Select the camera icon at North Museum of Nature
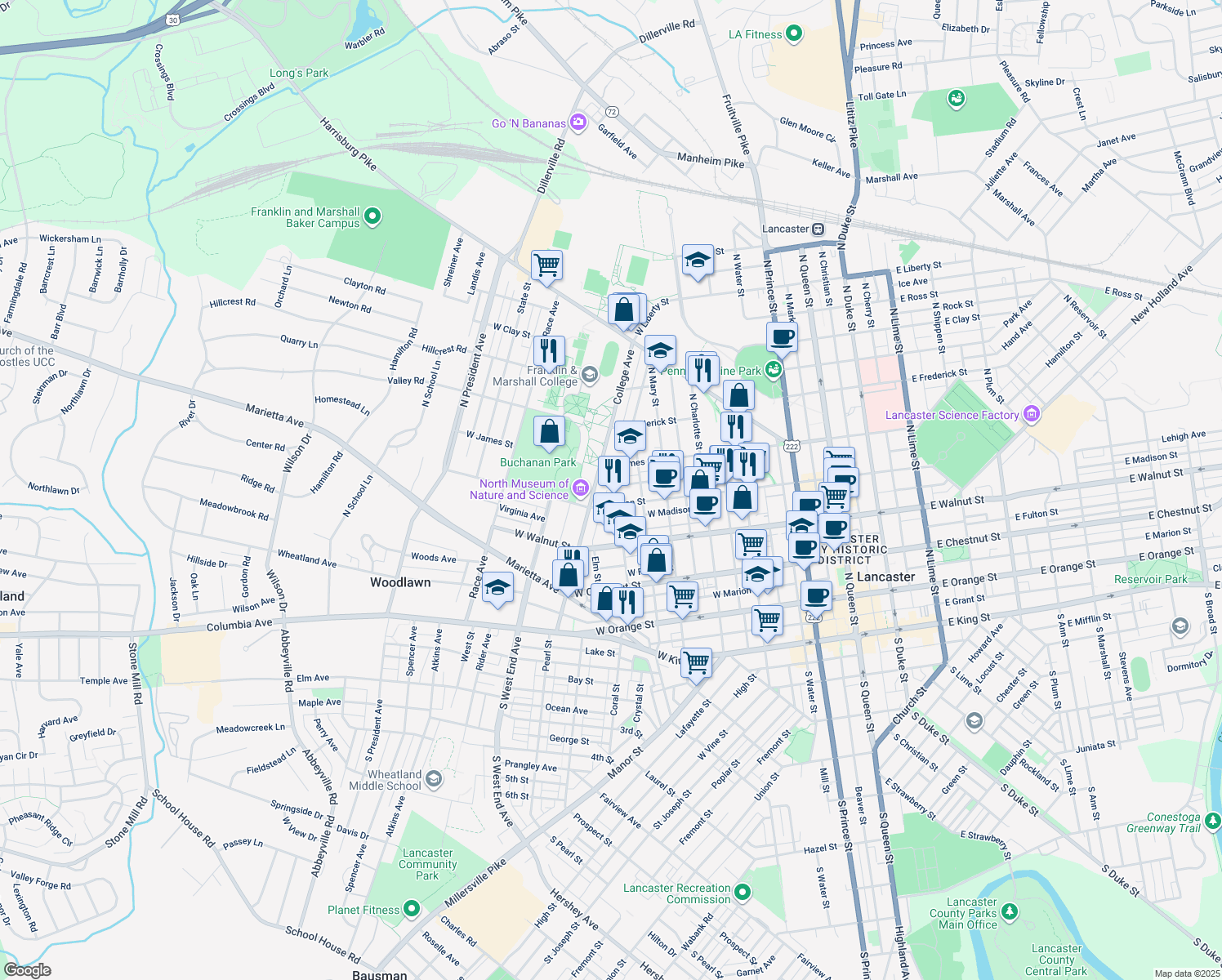The image size is (1222, 980). pyautogui.click(x=580, y=486)
